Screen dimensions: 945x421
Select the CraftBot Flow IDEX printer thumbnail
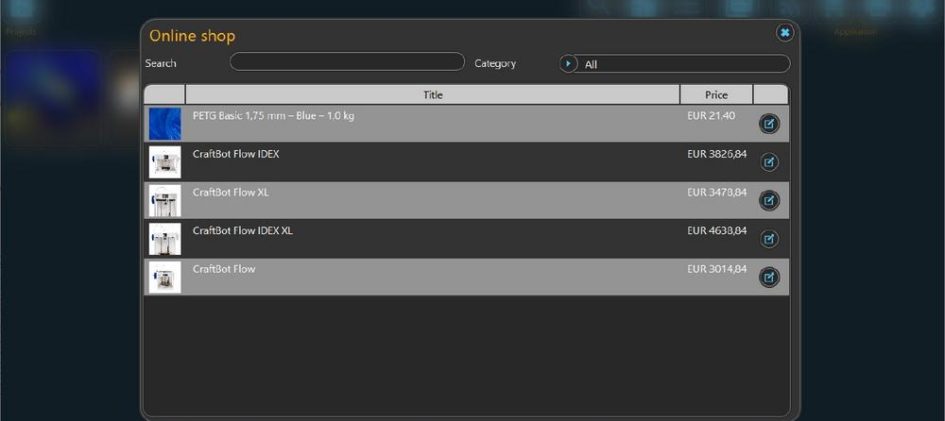(165, 162)
